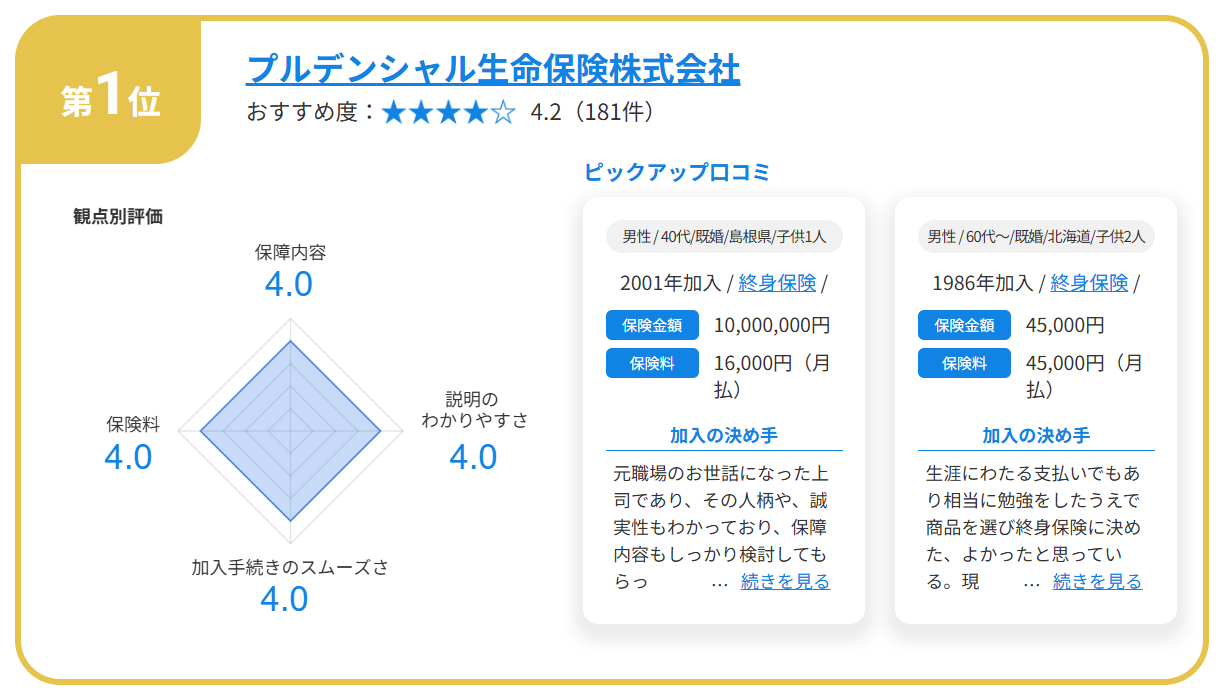Click the 男性/40代/既婚/島根県 profile tag
The width and height of the screenshot is (1229, 691).
pos(724,237)
